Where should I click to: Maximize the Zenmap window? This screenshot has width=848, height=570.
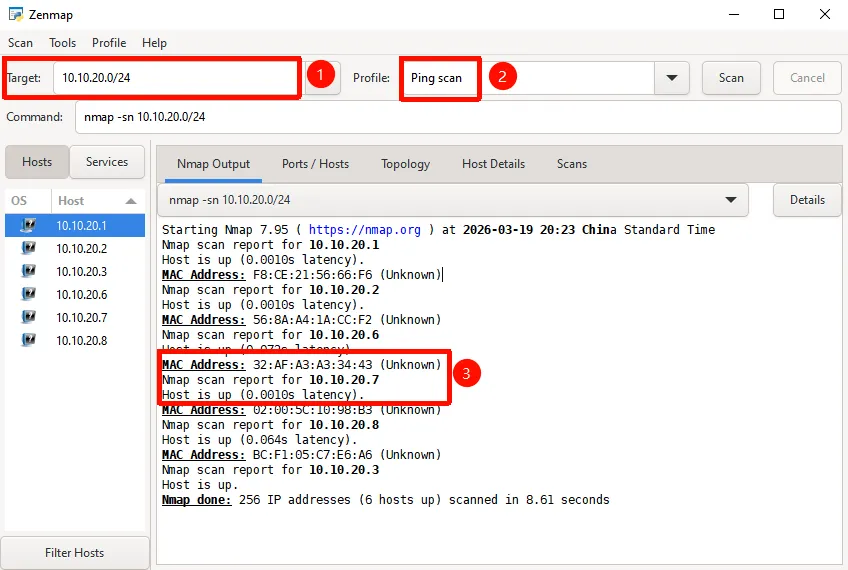coord(779,14)
